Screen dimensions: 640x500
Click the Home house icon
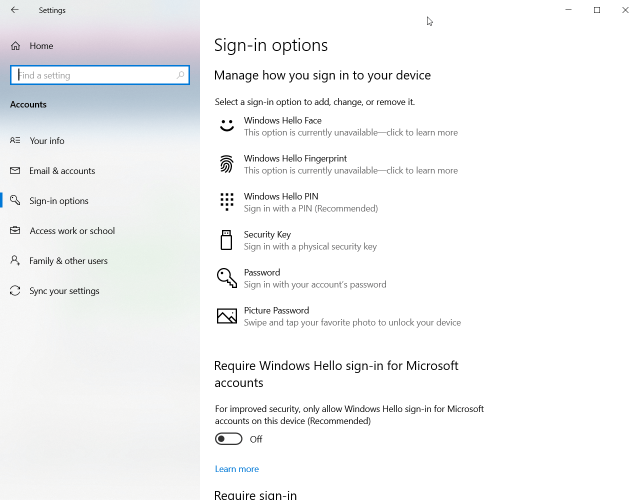pos(16,46)
